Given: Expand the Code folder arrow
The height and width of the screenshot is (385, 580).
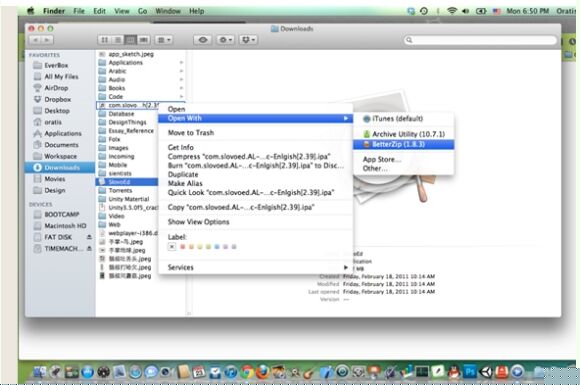Looking at the screenshot, I should 181,97.
